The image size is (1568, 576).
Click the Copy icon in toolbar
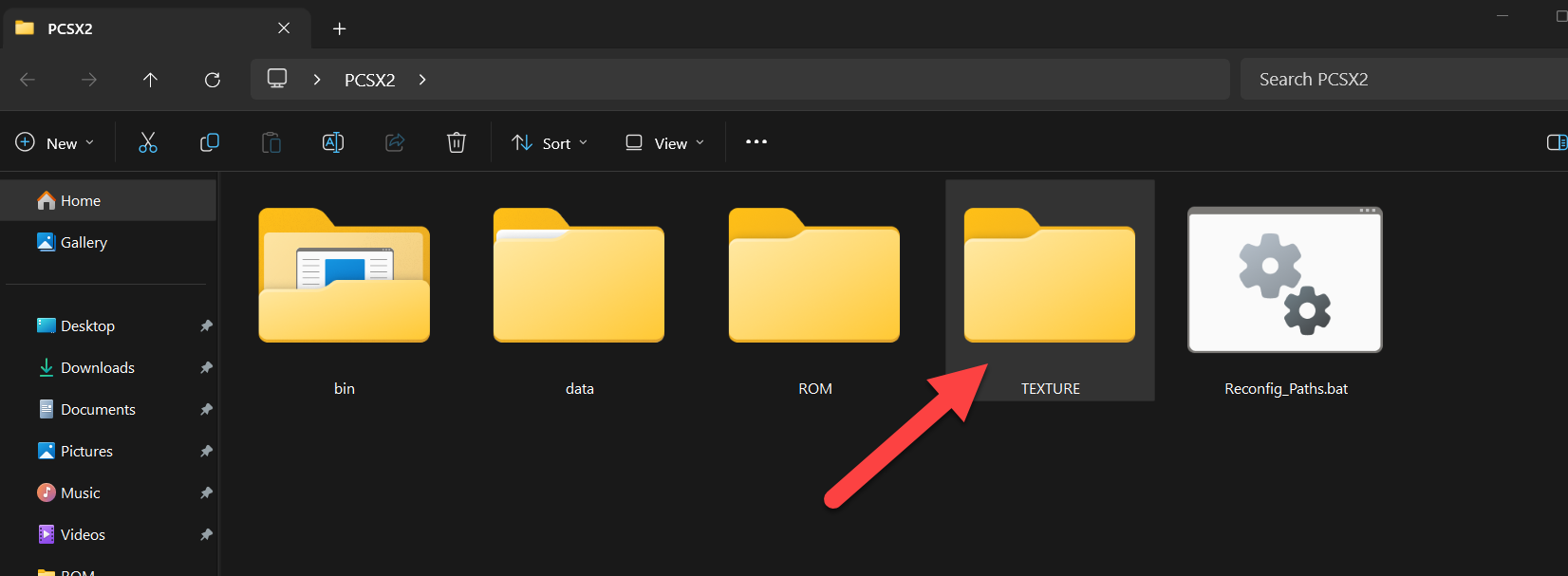pos(210,142)
